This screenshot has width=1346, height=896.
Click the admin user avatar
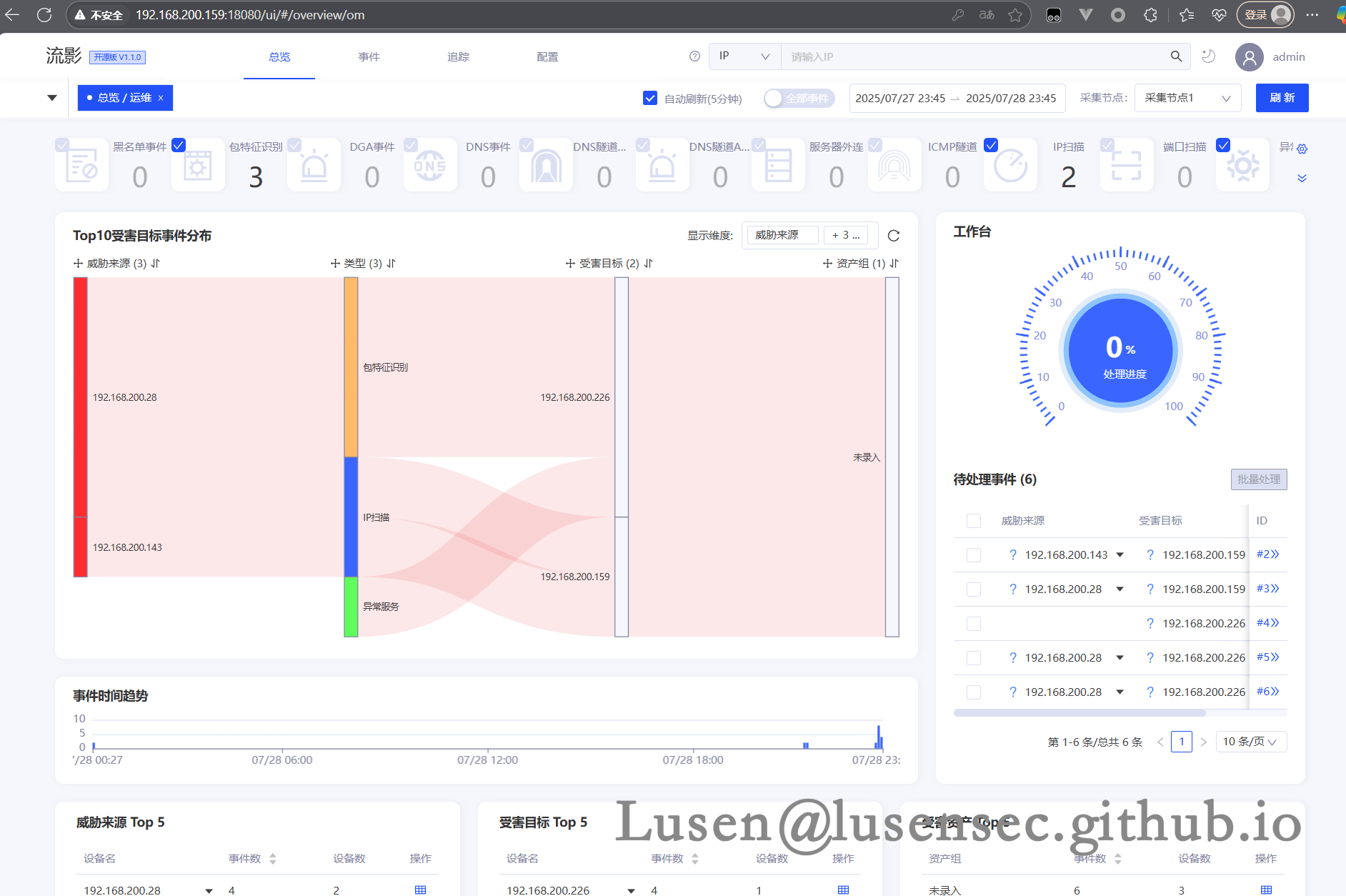pos(1249,57)
